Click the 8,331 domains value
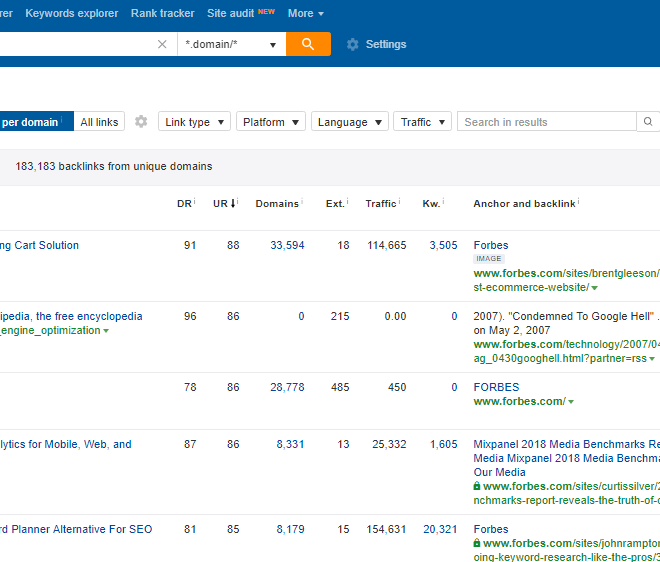The image size is (660, 562). [290, 444]
